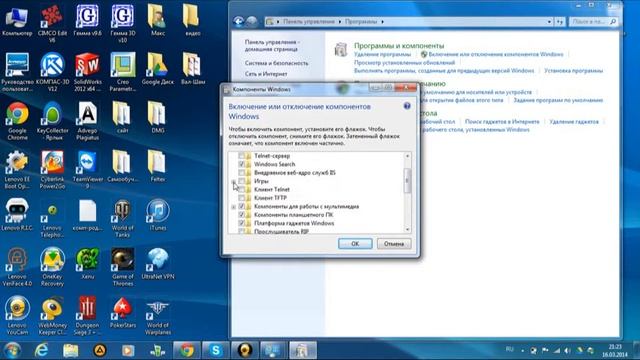The height and width of the screenshot is (360, 640).
Task: Select the Google Диск desktop icon
Action: (x=158, y=69)
